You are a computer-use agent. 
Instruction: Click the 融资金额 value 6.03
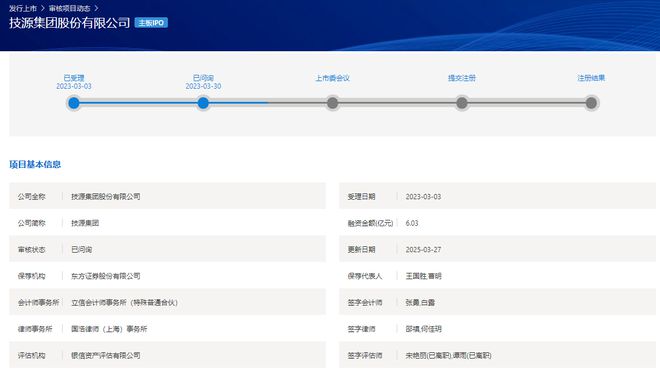click(412, 223)
